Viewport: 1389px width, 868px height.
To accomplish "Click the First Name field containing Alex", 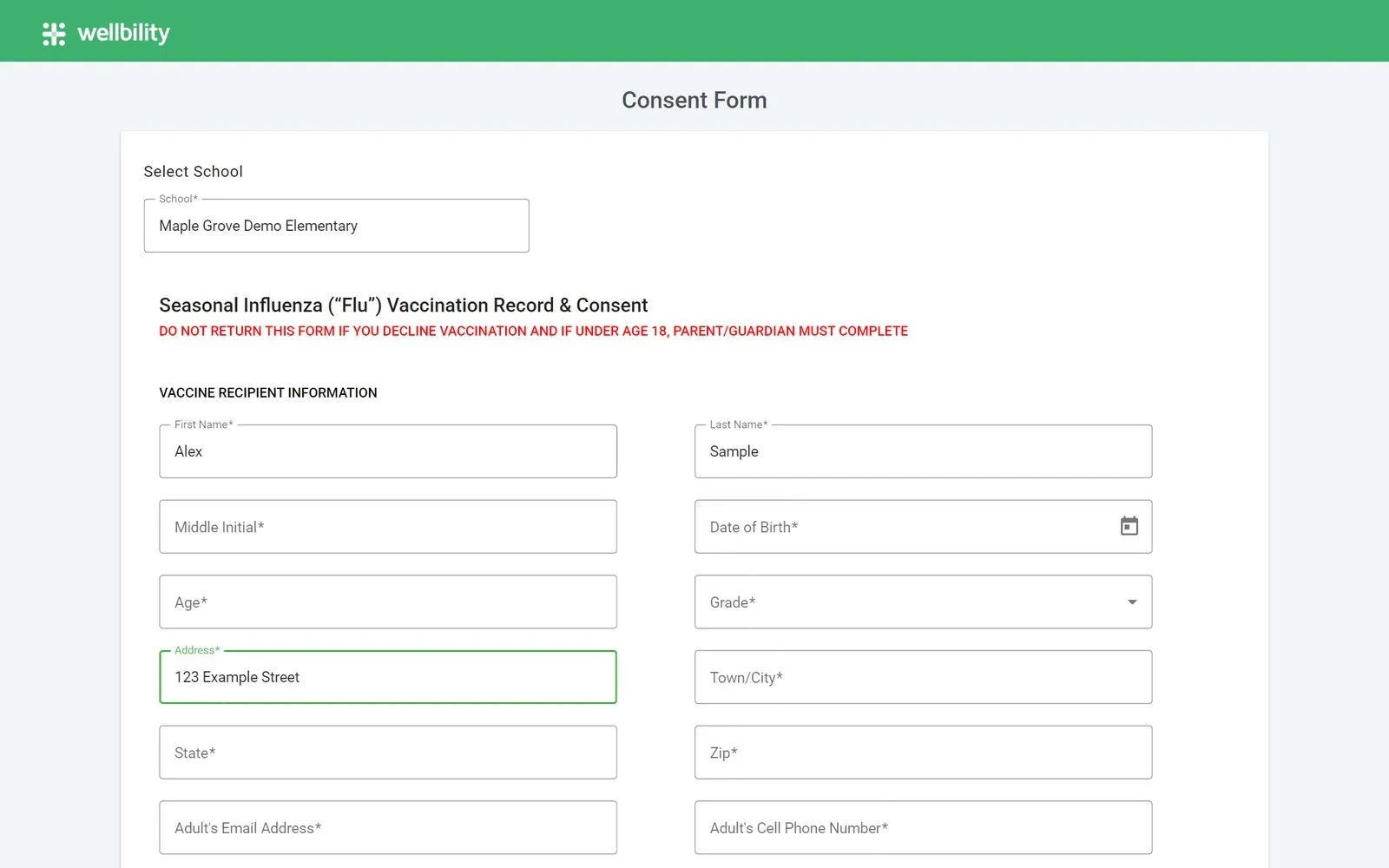I will [x=388, y=451].
